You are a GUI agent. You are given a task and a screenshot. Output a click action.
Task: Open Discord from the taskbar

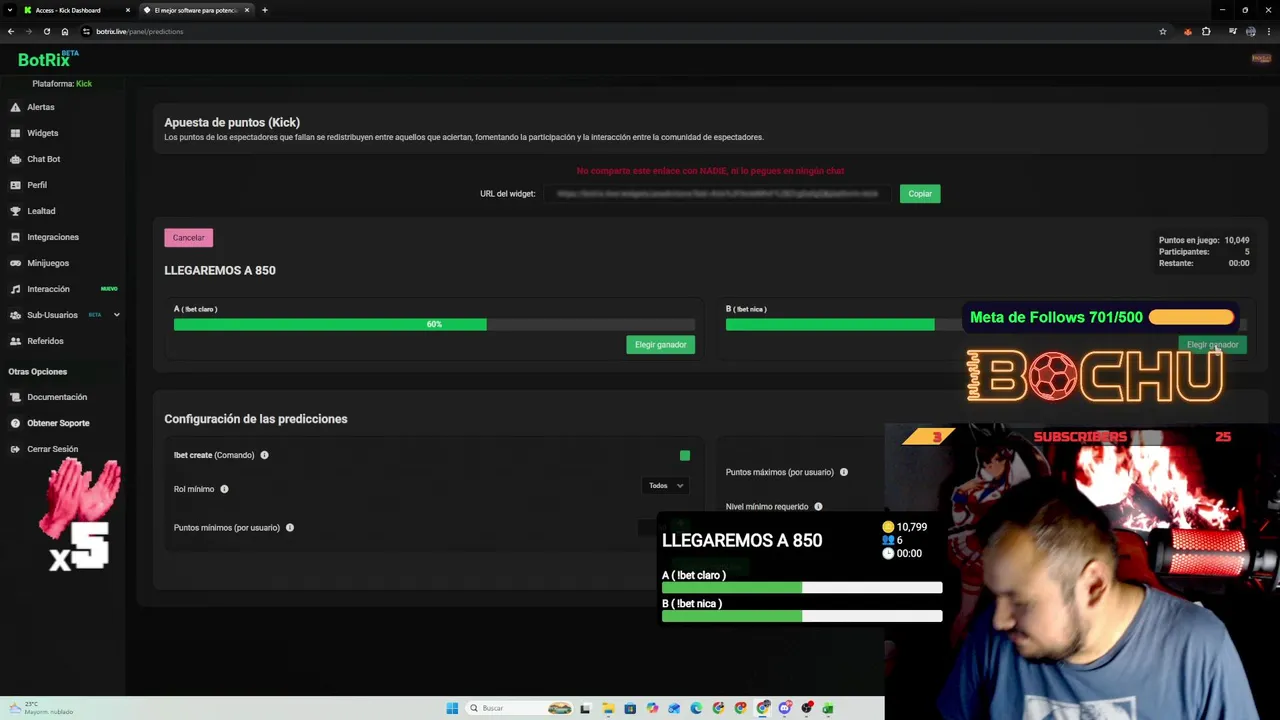pos(785,708)
